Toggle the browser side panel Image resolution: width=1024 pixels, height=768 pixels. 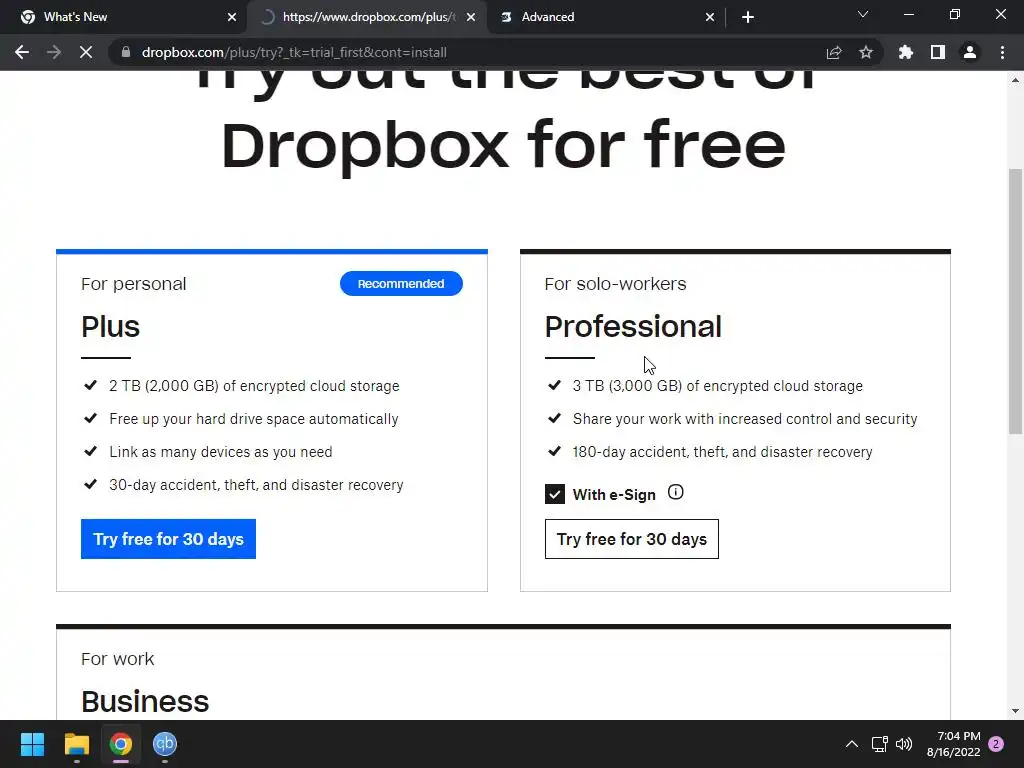point(938,52)
